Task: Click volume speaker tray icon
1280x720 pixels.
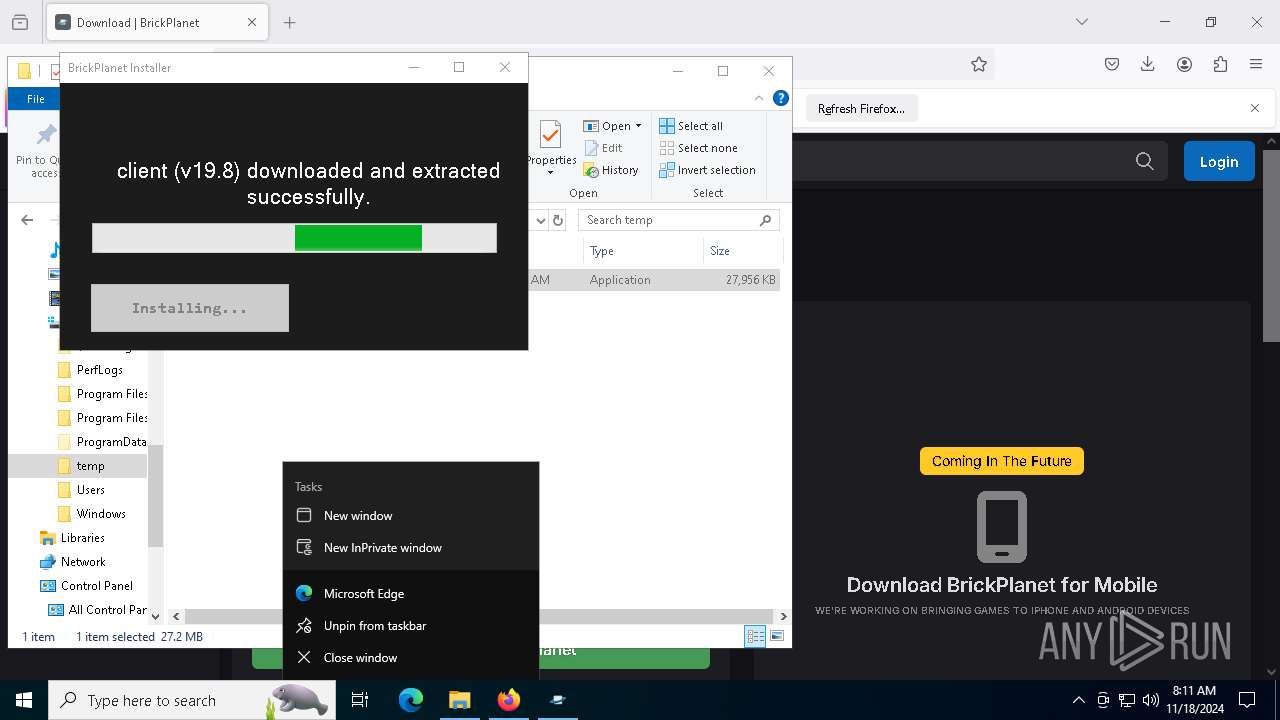Action: (x=1150, y=700)
